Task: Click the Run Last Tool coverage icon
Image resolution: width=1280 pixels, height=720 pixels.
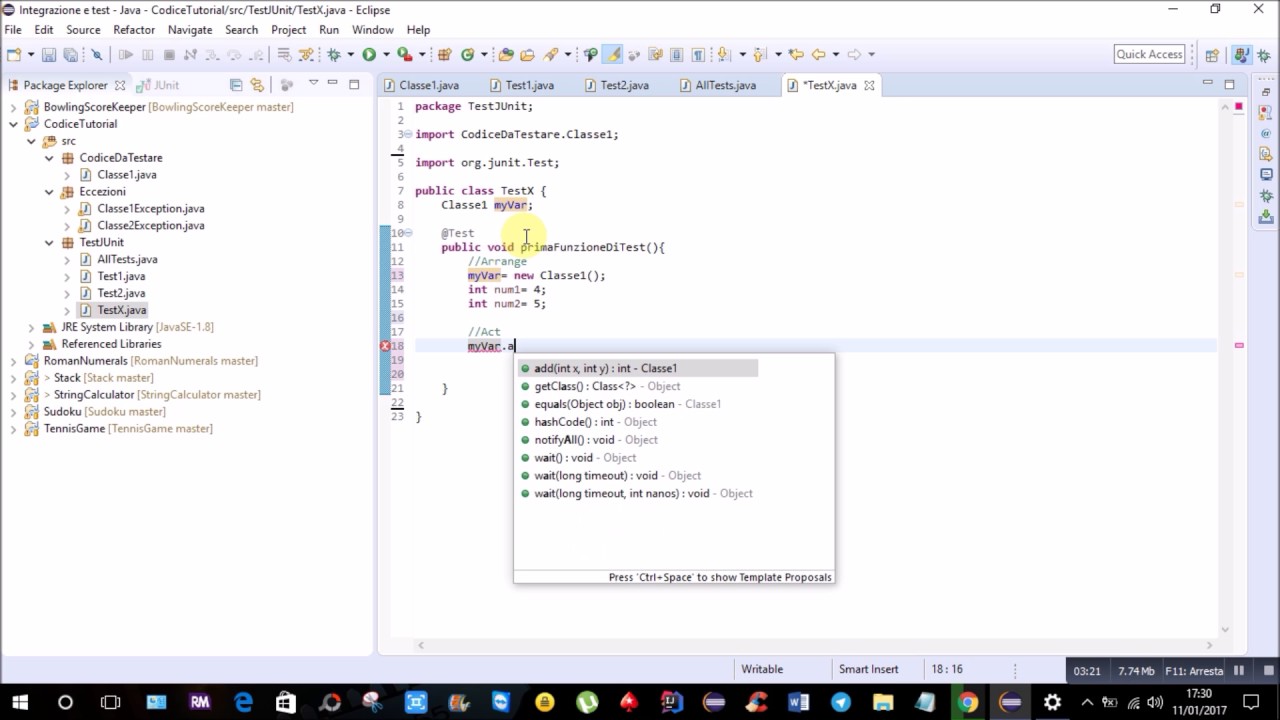Action: click(x=405, y=55)
